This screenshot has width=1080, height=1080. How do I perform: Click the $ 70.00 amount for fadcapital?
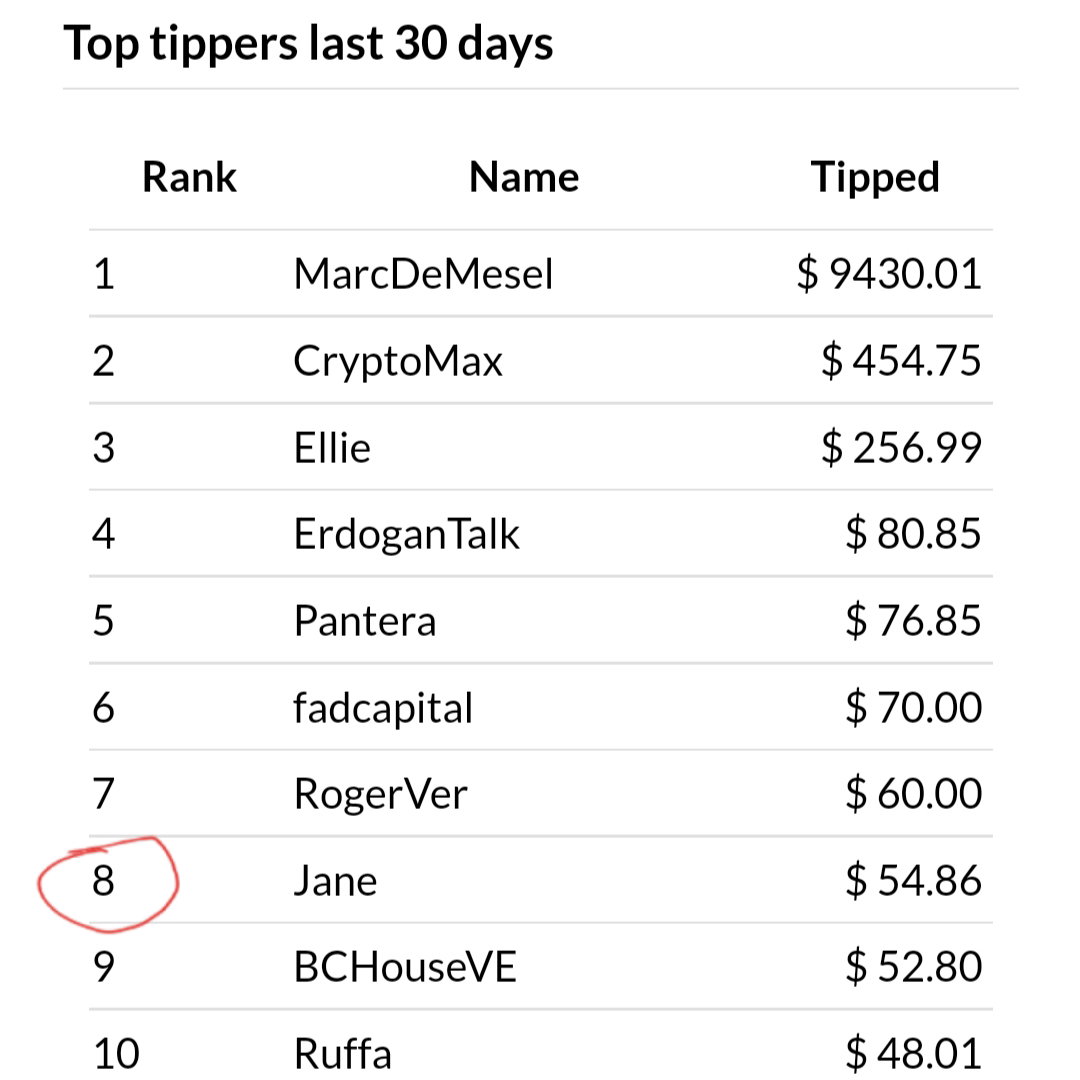pyautogui.click(x=914, y=707)
